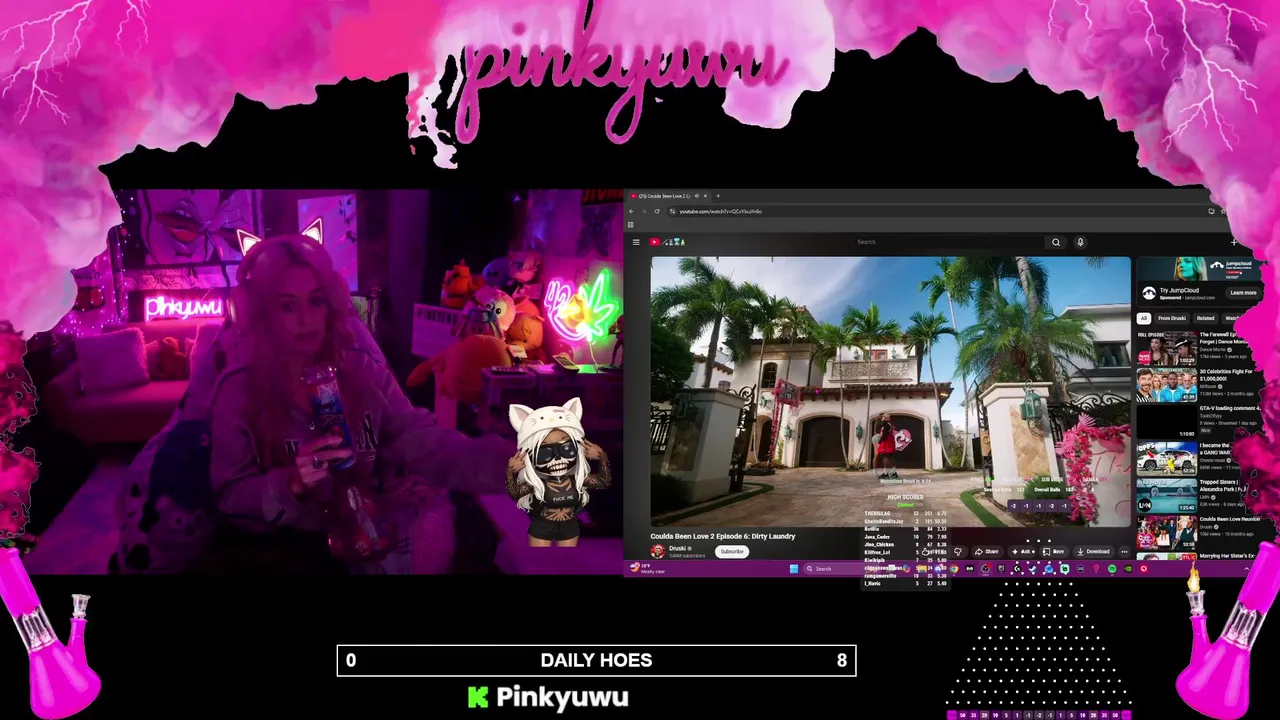
Task: Open a new browser tab with plus
Action: click(x=718, y=196)
